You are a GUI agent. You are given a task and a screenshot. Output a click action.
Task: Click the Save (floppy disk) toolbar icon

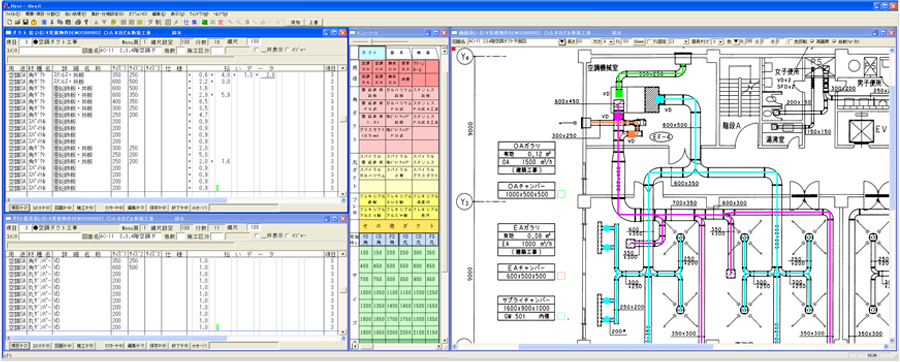pos(26,22)
